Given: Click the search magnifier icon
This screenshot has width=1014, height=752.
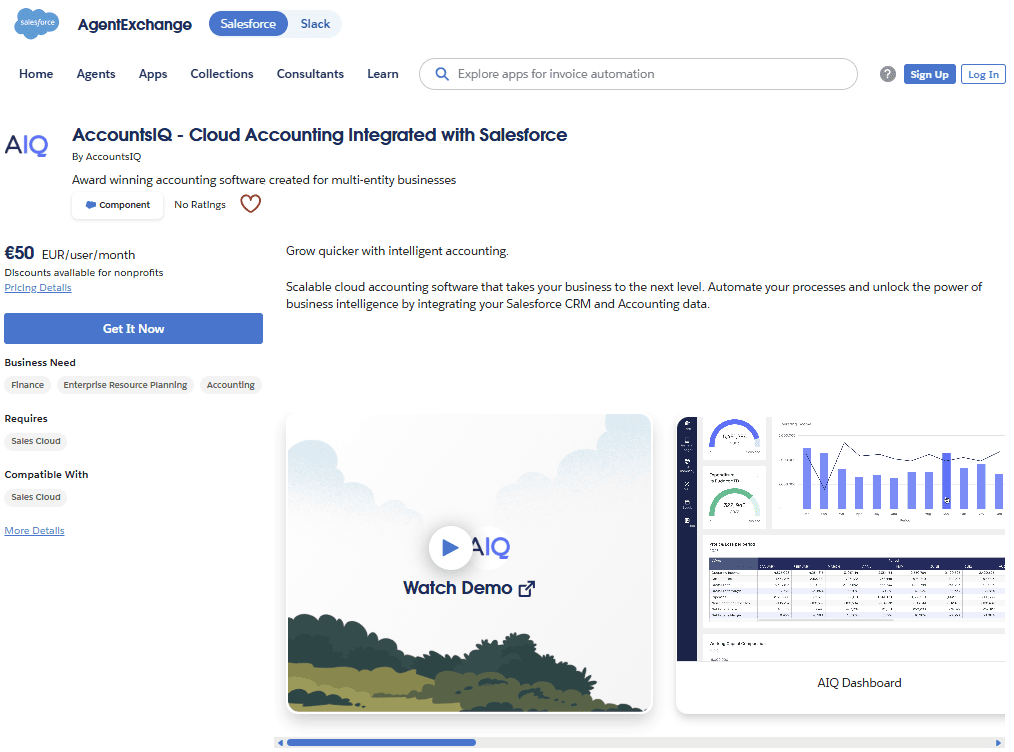Looking at the screenshot, I should 442,74.
